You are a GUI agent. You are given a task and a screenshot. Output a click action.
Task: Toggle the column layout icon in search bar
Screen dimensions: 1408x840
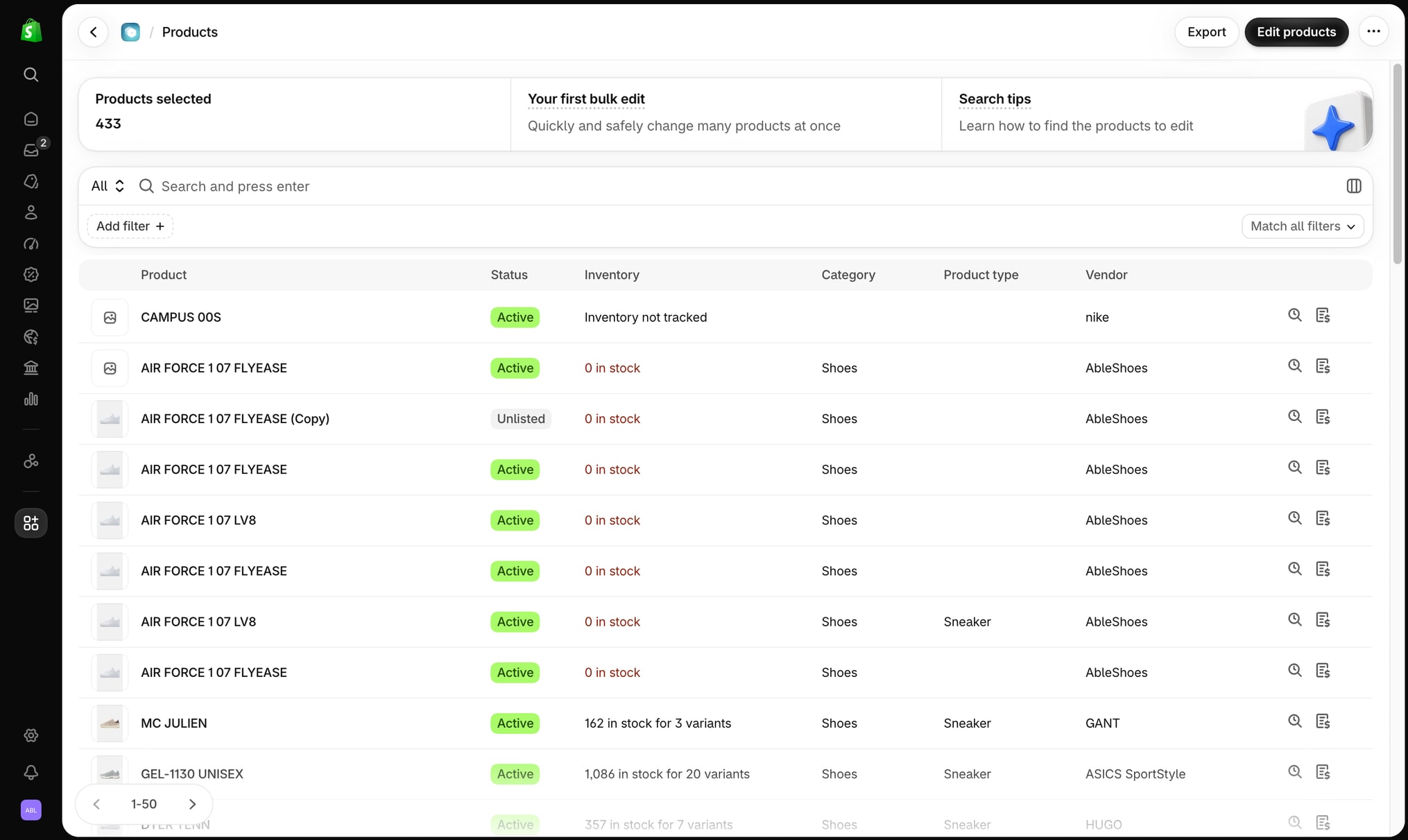(x=1354, y=186)
